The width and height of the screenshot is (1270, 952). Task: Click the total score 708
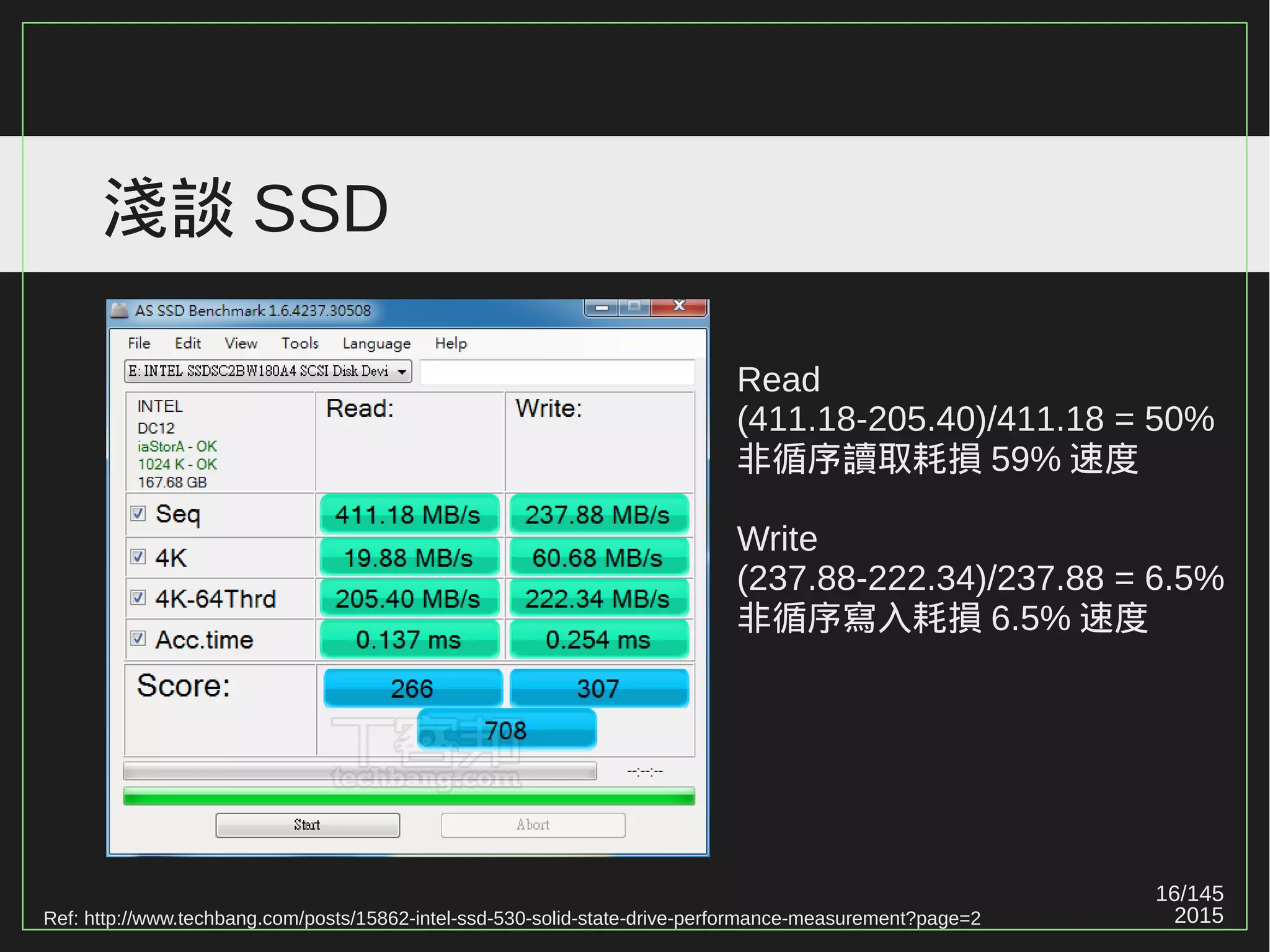point(507,730)
